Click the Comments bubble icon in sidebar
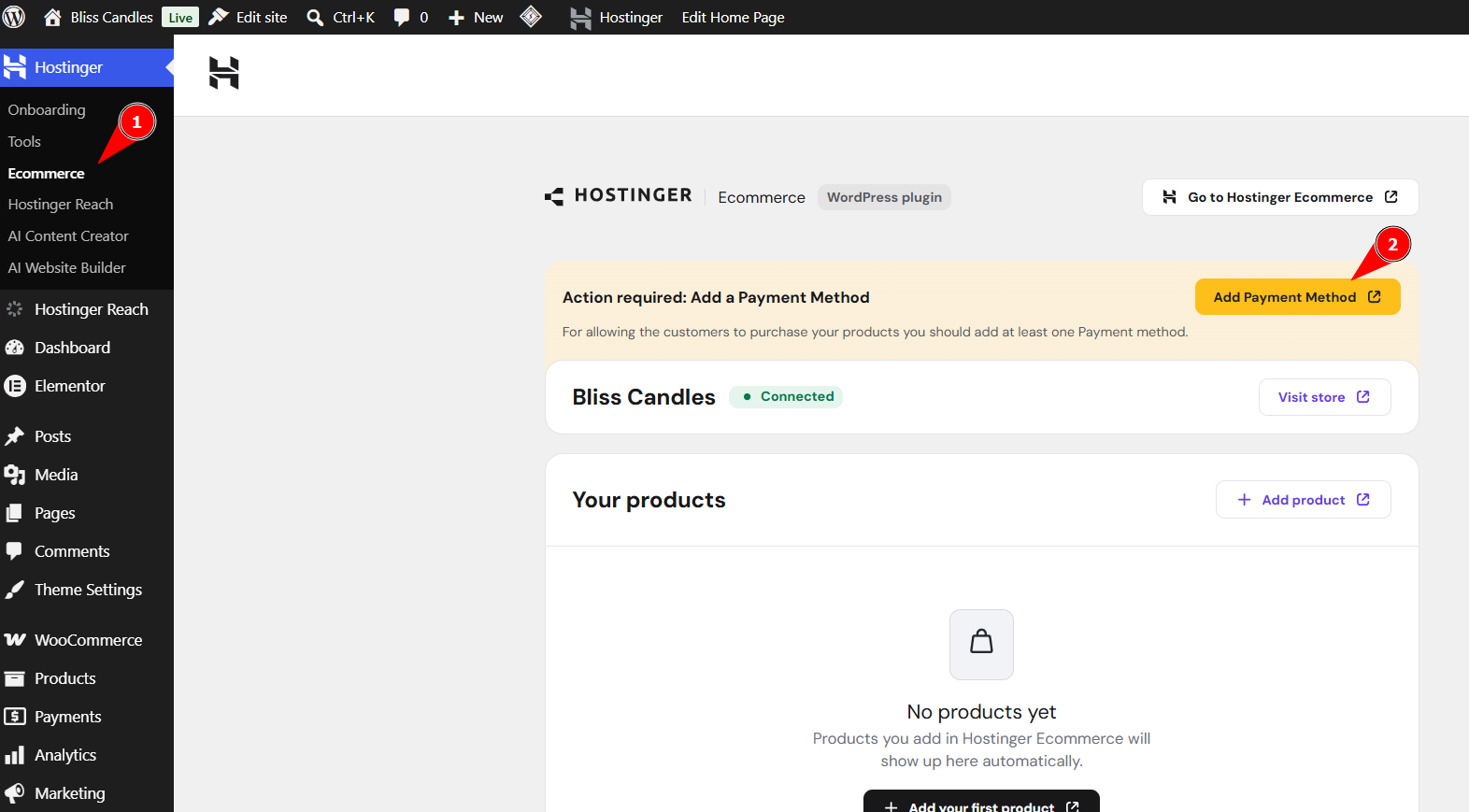The width and height of the screenshot is (1469, 812). 14,551
